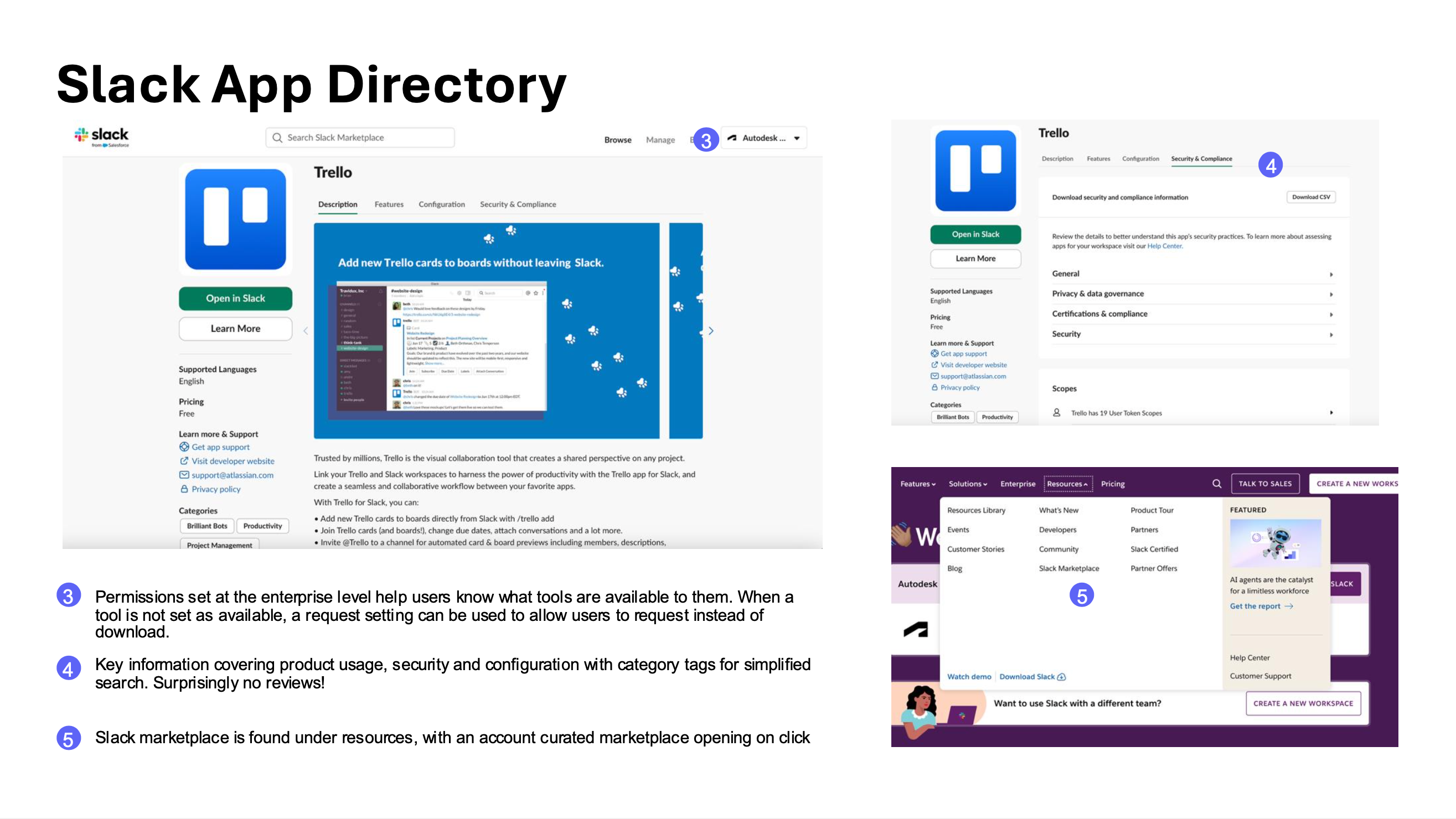The width and height of the screenshot is (1456, 819).
Task: Click the Productivity category tag in main listing
Action: (263, 526)
